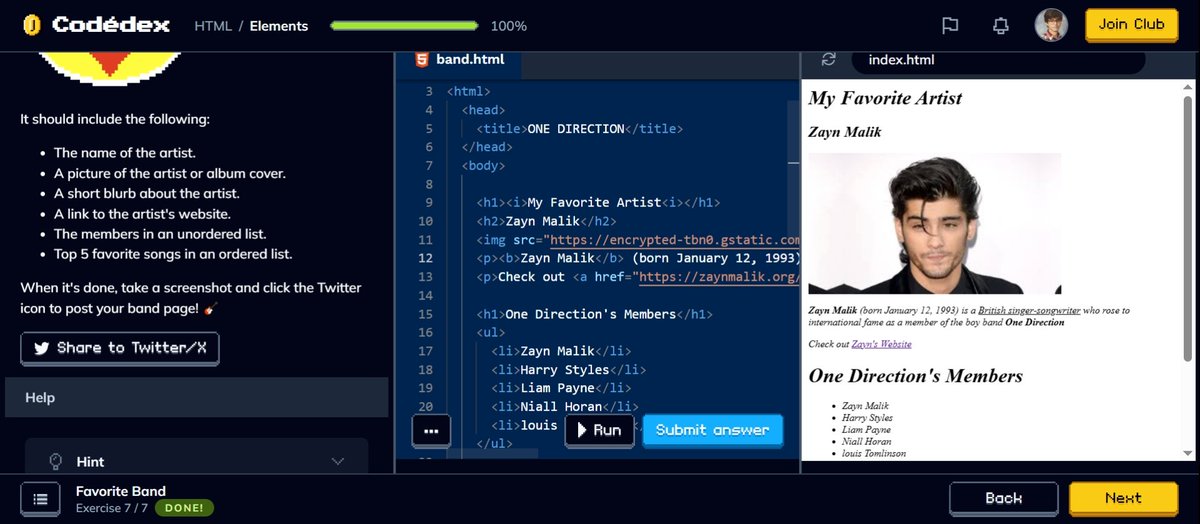Screen dimensions: 1200x524
Task: Go Back to previous exercise
Action: tap(1003, 498)
